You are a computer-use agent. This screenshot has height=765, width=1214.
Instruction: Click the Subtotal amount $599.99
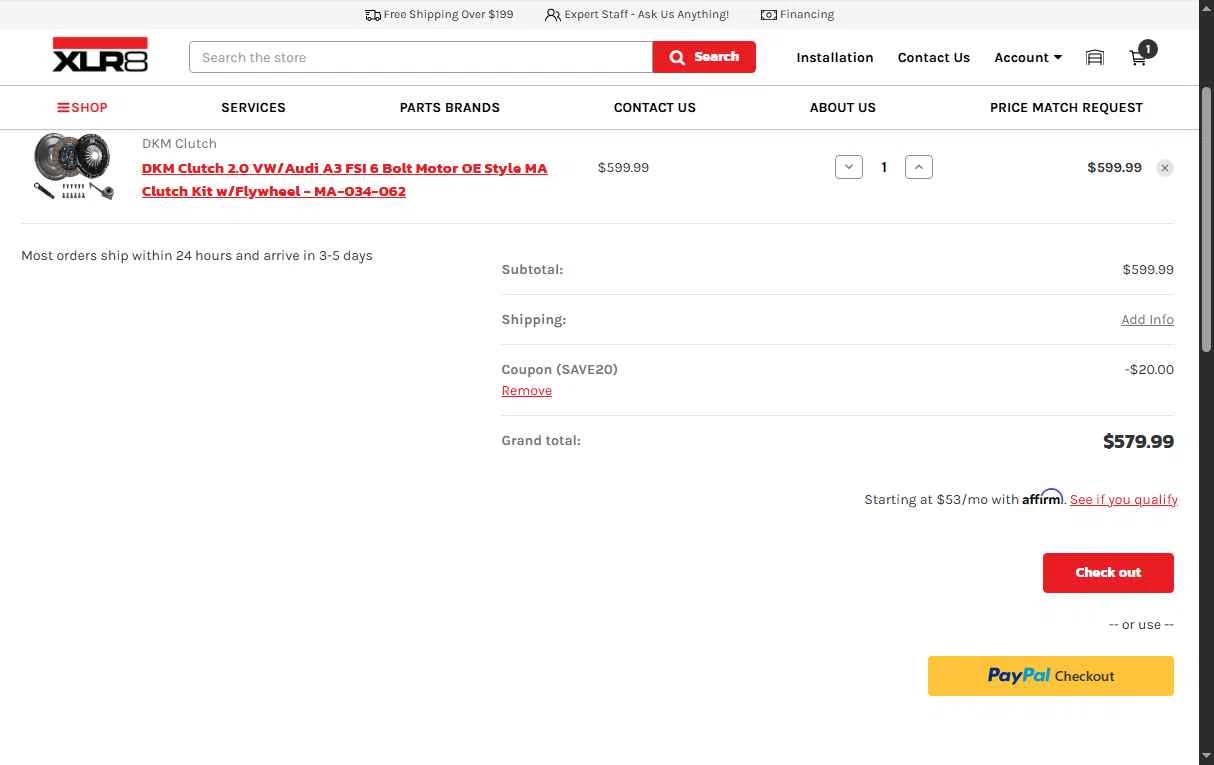click(1148, 270)
